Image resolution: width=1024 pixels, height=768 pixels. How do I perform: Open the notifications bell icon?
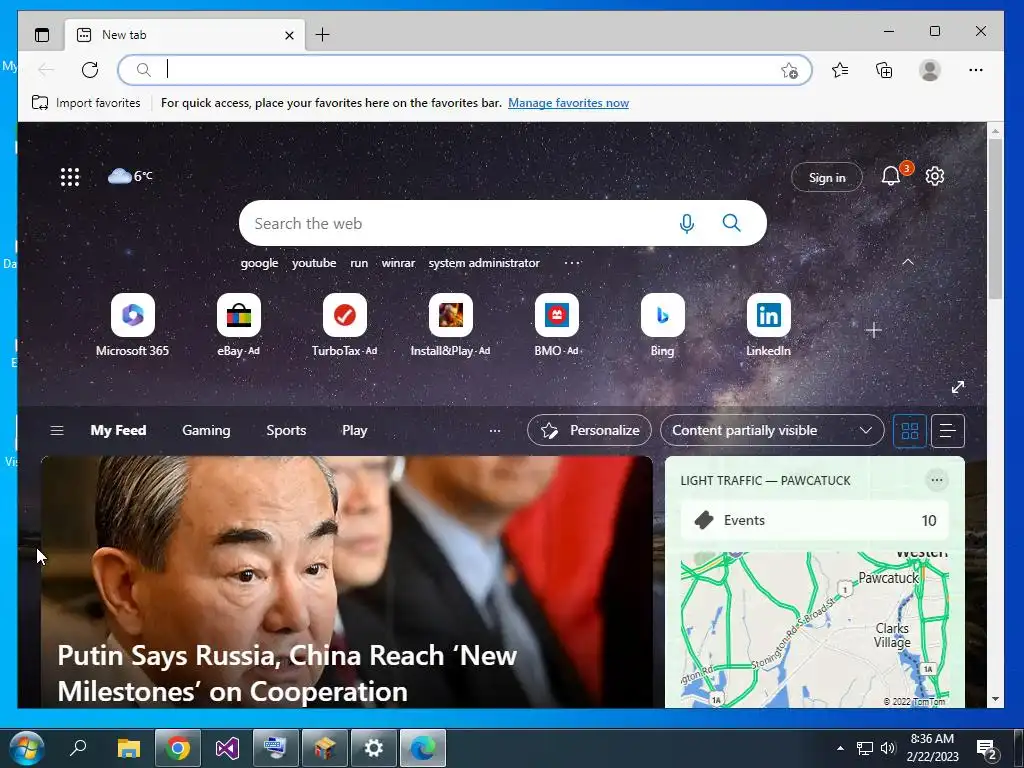(x=891, y=176)
